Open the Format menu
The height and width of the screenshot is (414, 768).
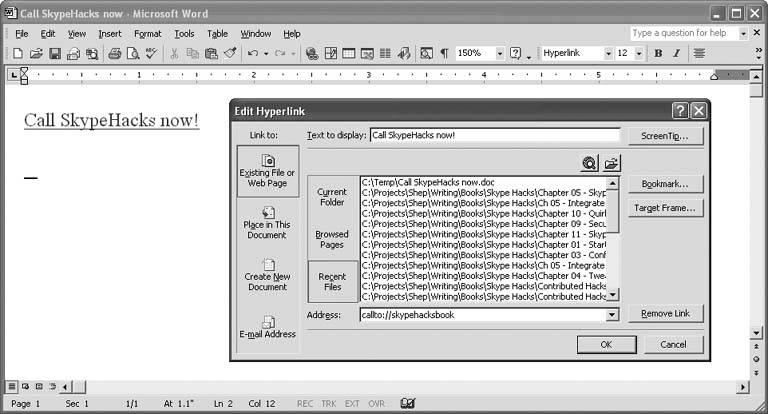click(147, 33)
